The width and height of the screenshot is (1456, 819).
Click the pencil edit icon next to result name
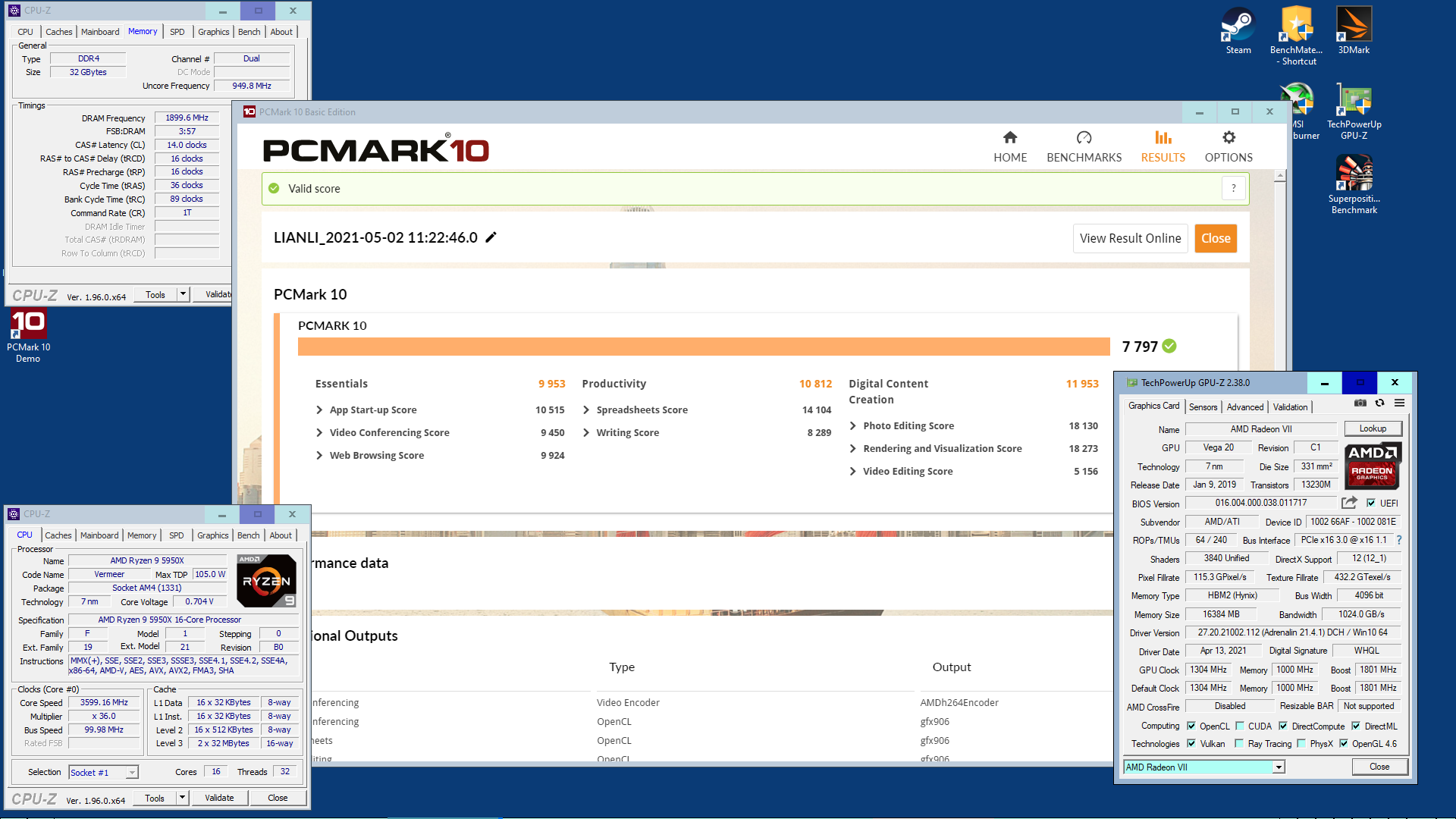[x=491, y=237]
